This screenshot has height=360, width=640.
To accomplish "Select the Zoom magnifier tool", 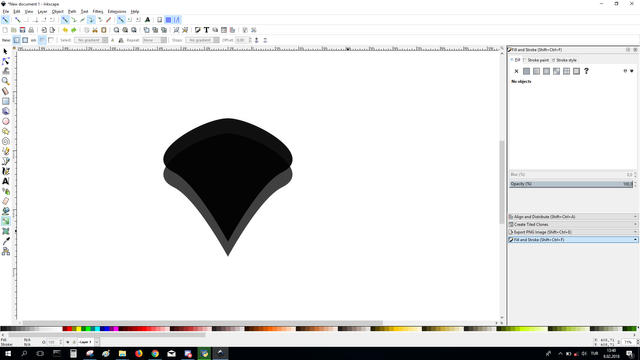I will click(5, 81).
